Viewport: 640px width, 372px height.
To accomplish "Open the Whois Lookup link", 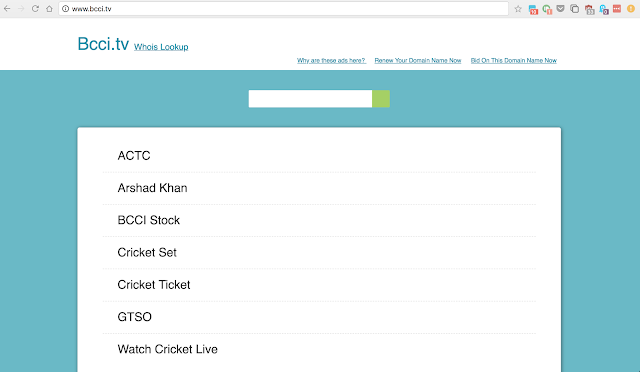I will click(161, 47).
